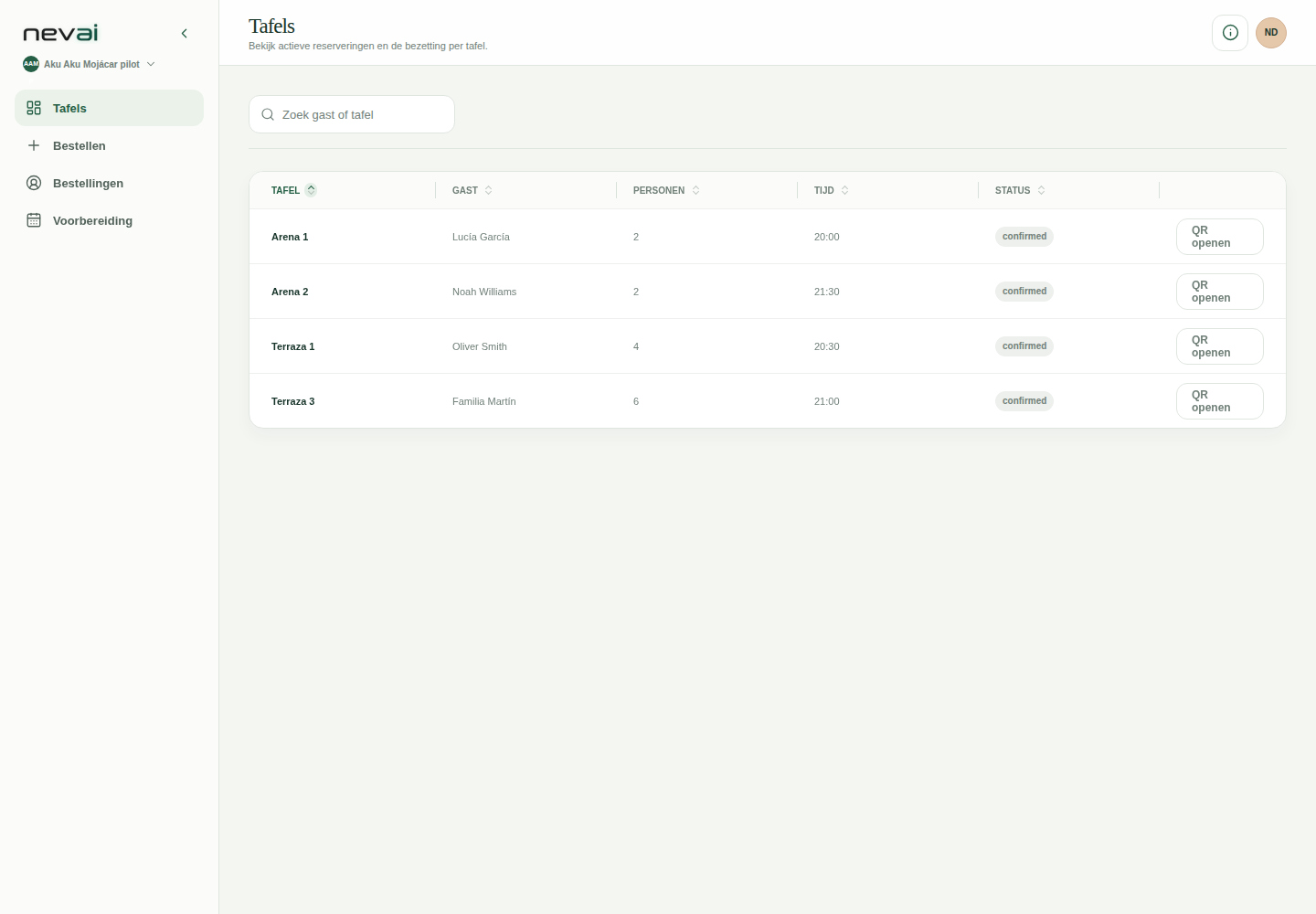Expand the Aku Aku Mojácar pilot selector
The image size is (1316, 914).
90,64
